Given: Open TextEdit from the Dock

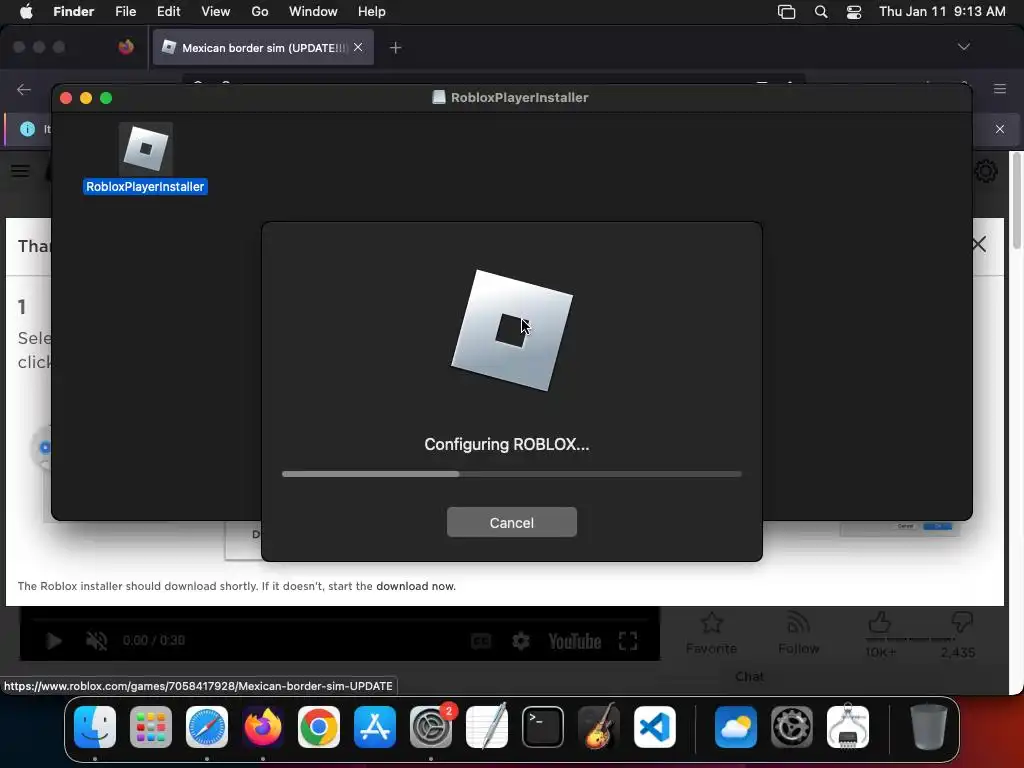Looking at the screenshot, I should [x=487, y=727].
